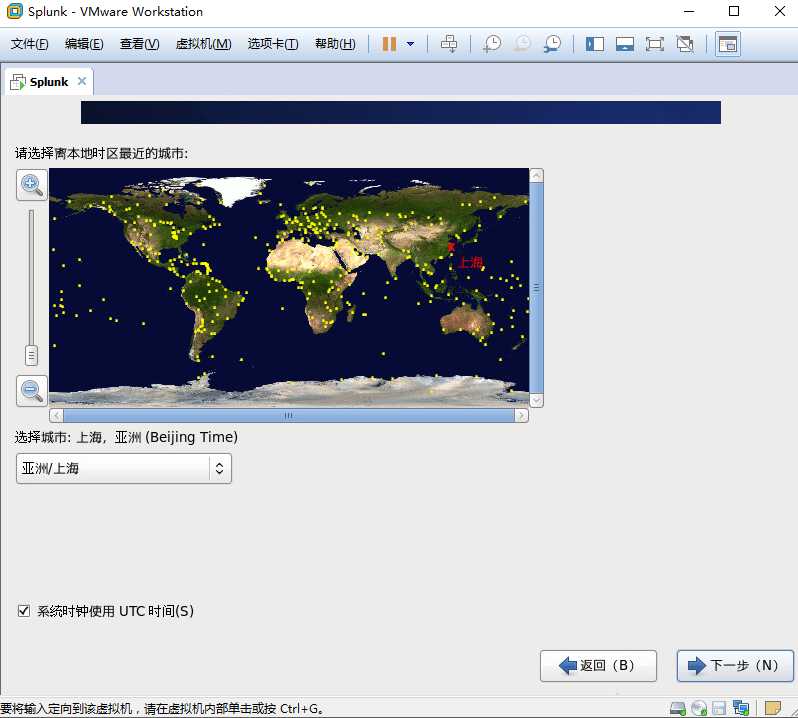Open the snapshot manager via the toolbar icon
798x718 pixels.
pyautogui.click(x=552, y=44)
